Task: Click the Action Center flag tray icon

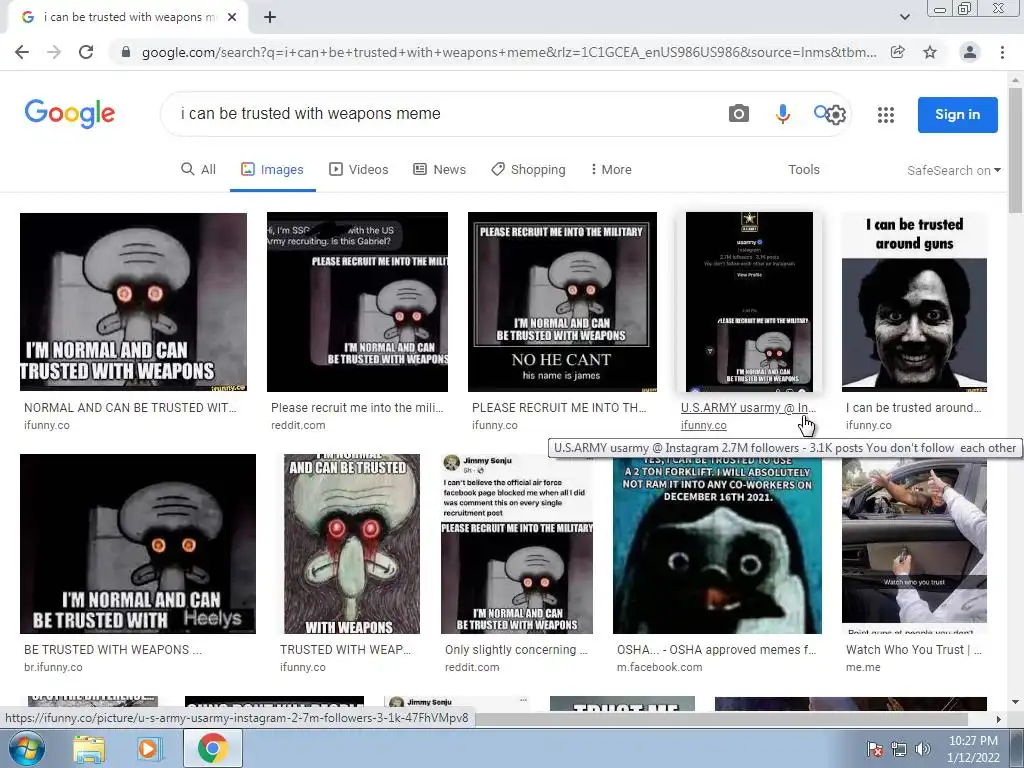Action: pos(874,749)
